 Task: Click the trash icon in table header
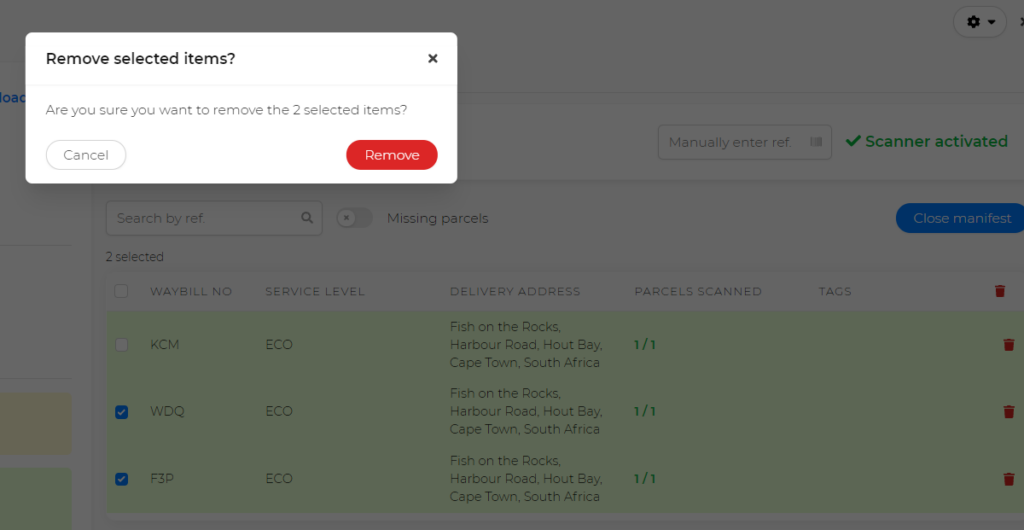pyautogui.click(x=1000, y=291)
